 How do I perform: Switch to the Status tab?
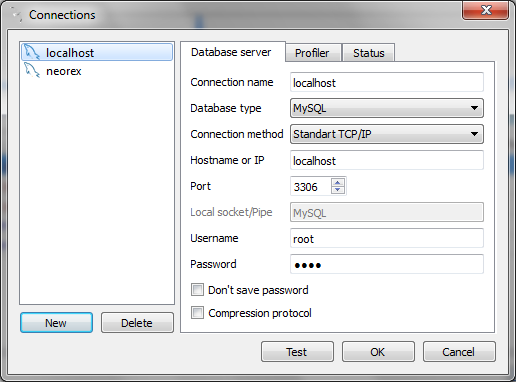[369, 53]
